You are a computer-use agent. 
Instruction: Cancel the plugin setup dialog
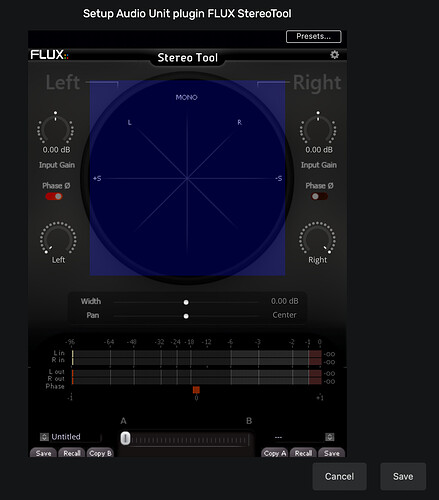339,476
